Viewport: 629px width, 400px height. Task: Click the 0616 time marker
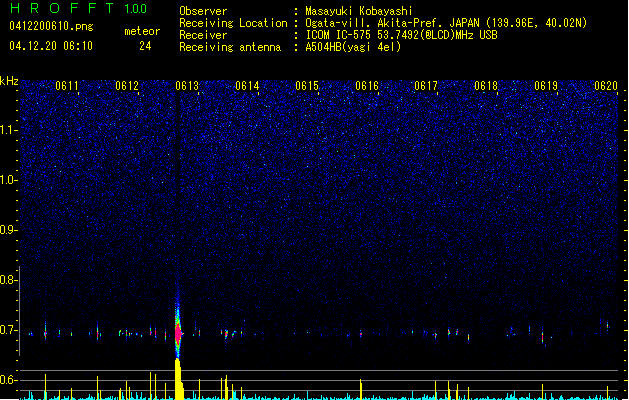coord(367,86)
